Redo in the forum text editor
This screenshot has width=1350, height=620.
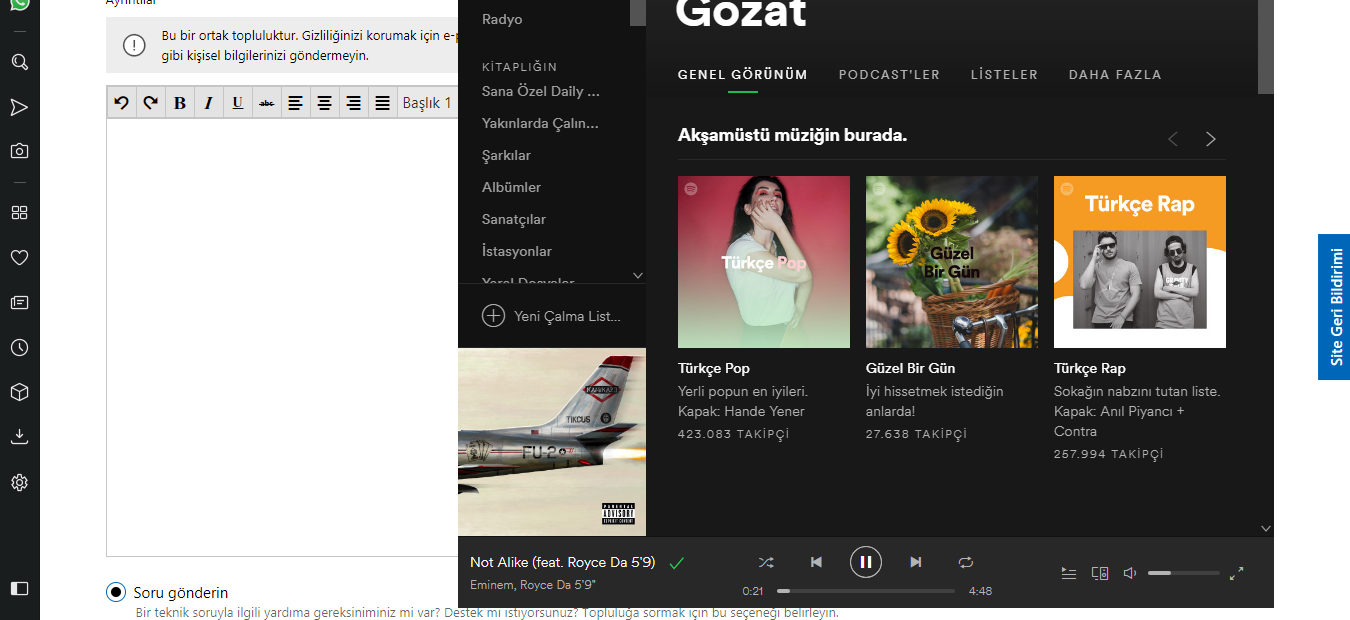(151, 102)
